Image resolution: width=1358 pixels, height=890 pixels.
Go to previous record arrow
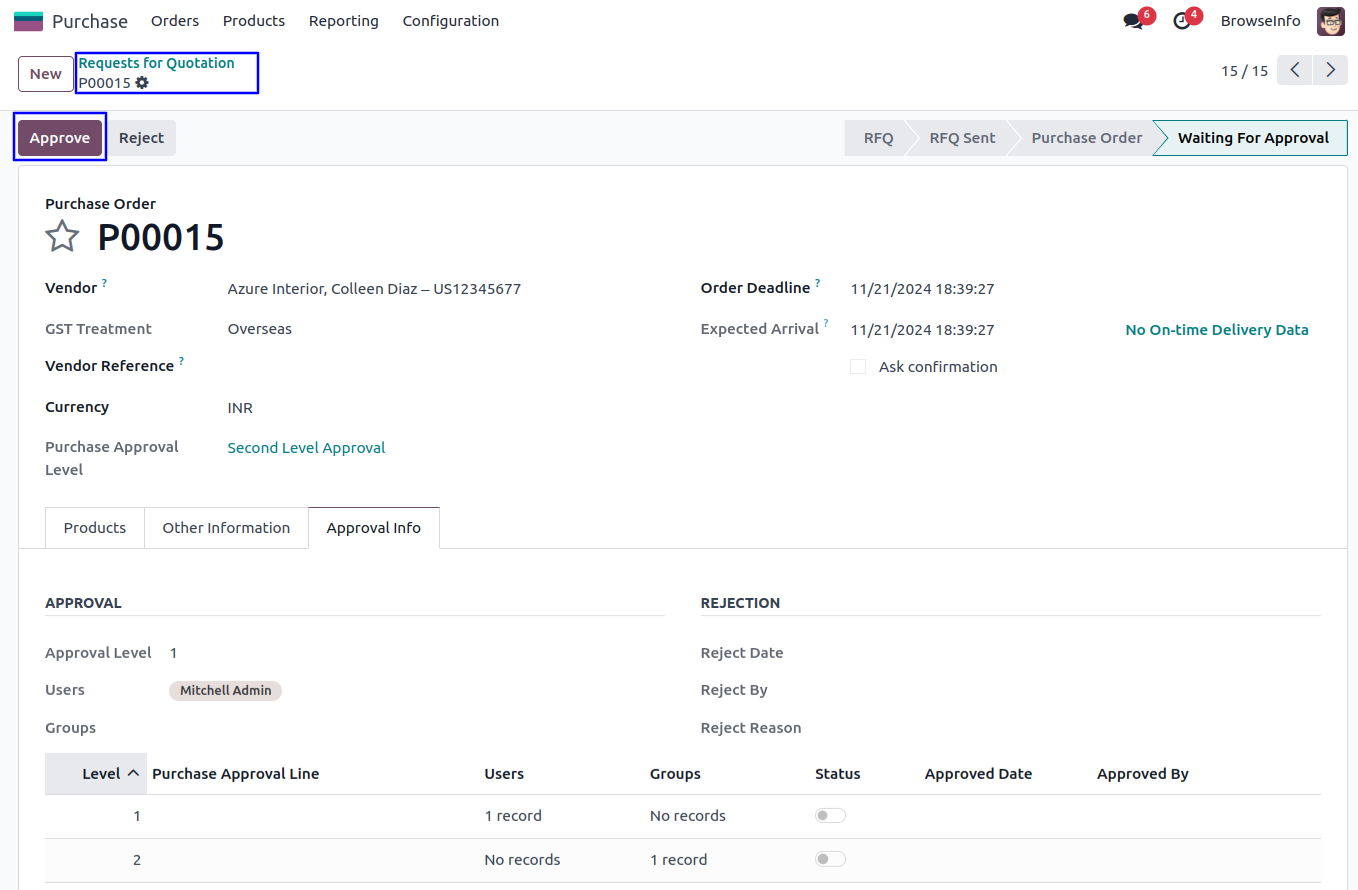1295,70
